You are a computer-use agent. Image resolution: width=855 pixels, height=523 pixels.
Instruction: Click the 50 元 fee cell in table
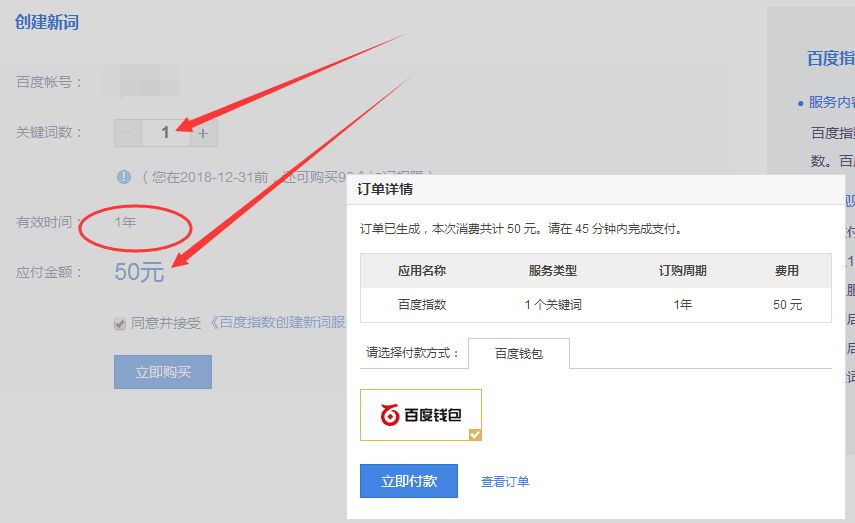(x=787, y=304)
